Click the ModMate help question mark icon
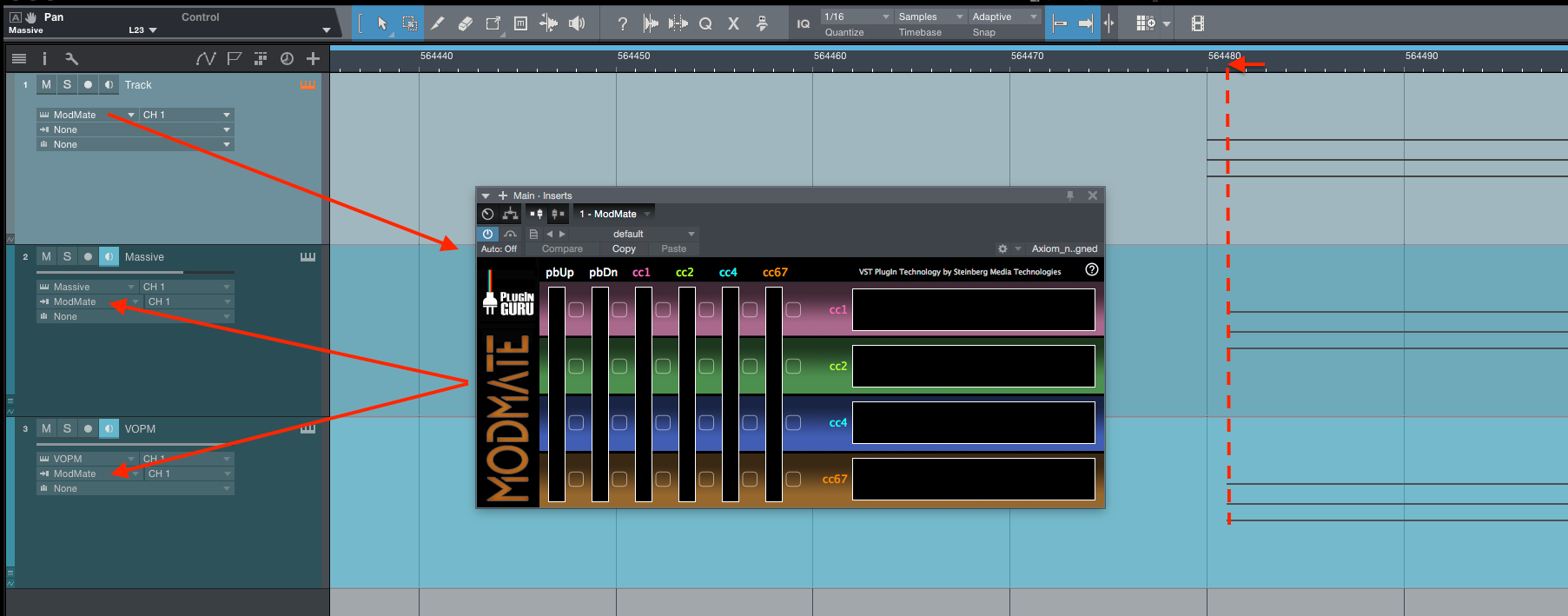 coord(1092,269)
